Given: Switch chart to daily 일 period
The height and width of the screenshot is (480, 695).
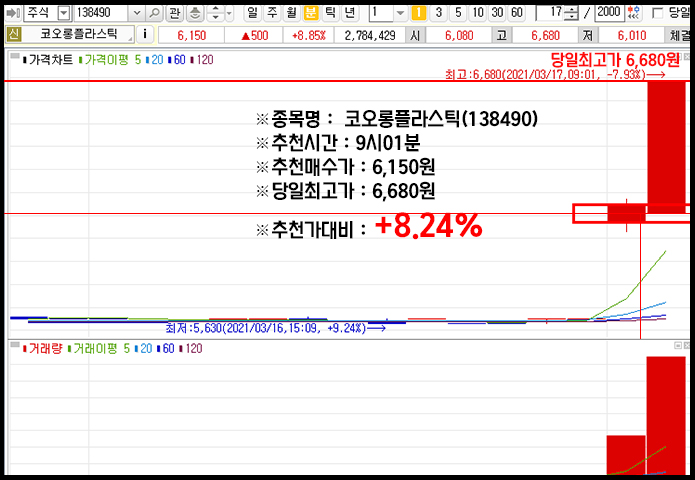Looking at the screenshot, I should click(x=253, y=13).
